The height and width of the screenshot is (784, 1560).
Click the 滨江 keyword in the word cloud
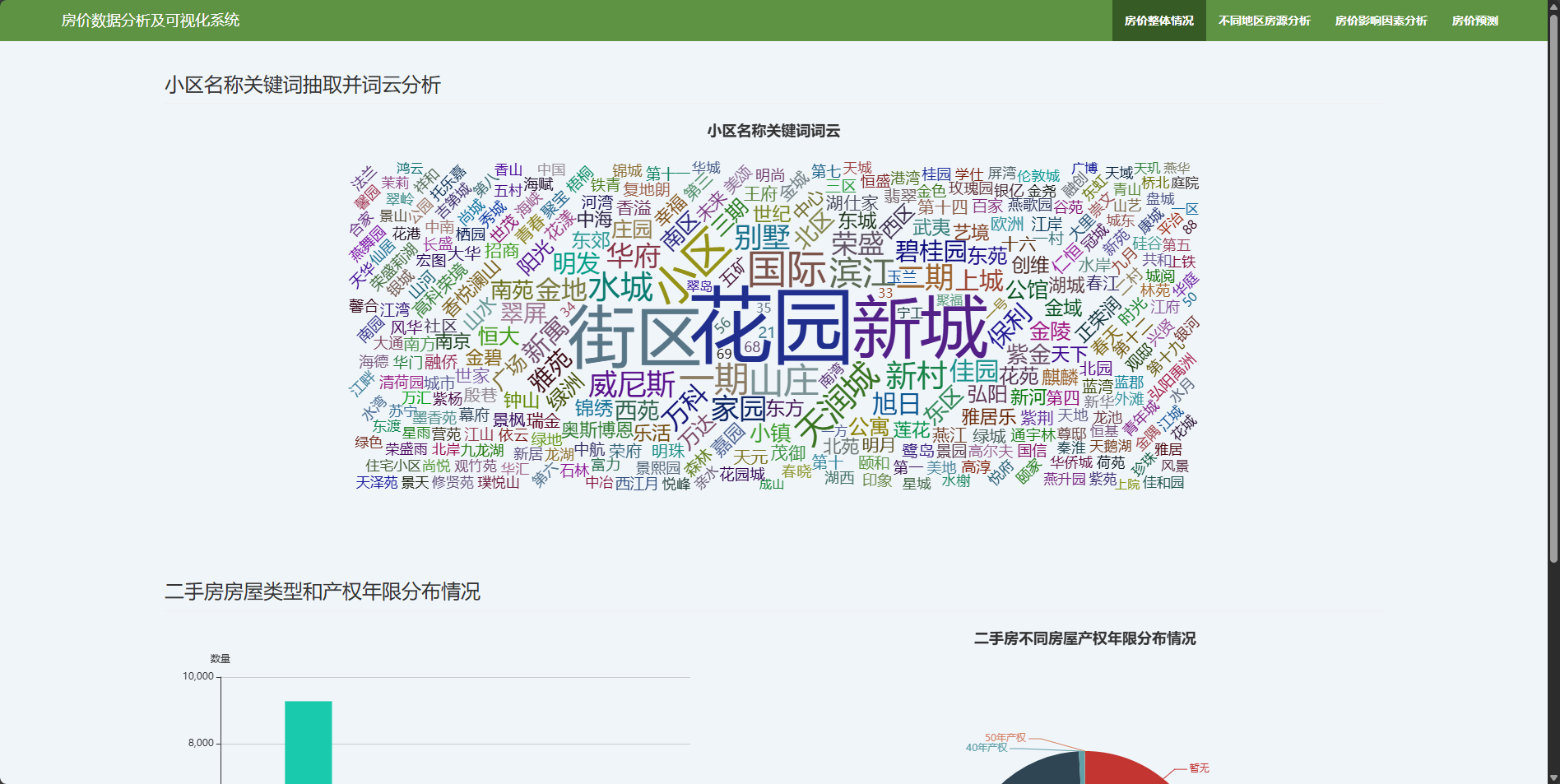[861, 272]
